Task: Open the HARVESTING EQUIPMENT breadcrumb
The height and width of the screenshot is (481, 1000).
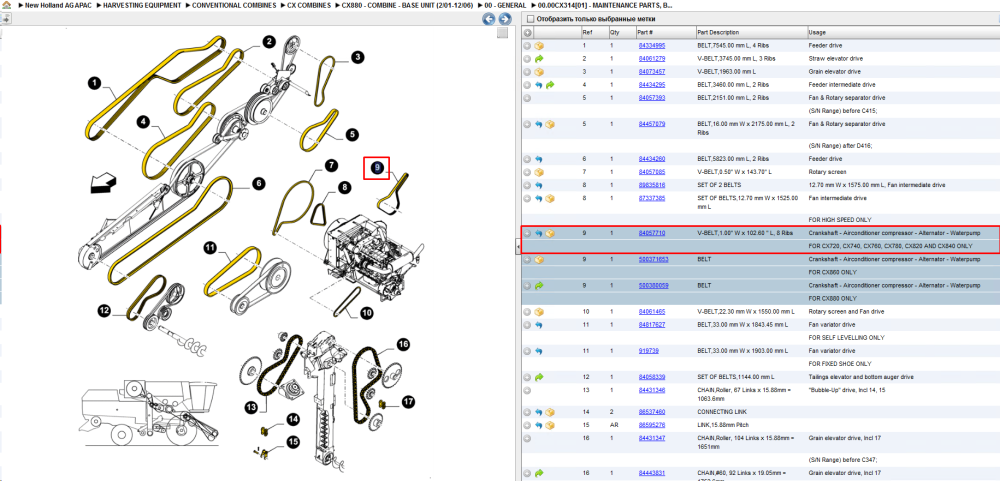Action: [143, 5]
